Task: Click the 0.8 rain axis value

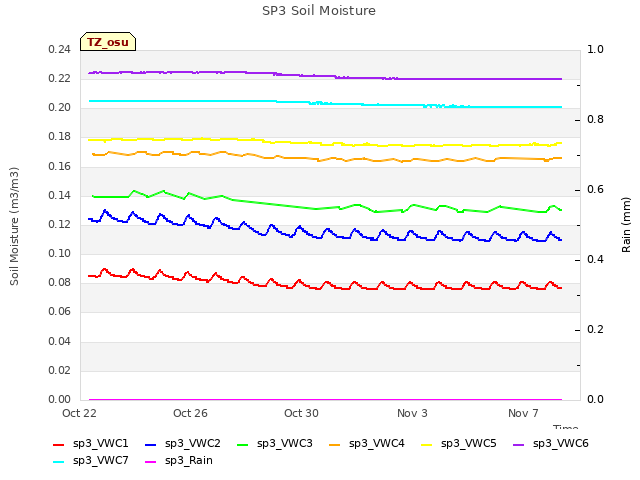Action: pyautogui.click(x=595, y=120)
